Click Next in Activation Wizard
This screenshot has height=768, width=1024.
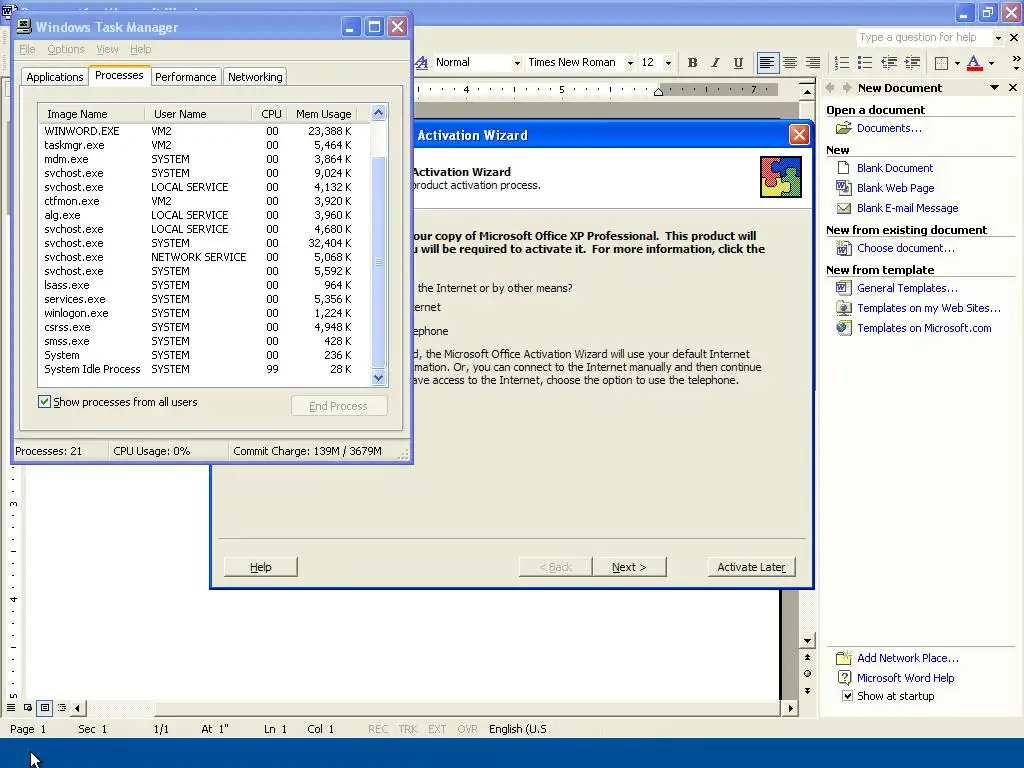pos(630,567)
